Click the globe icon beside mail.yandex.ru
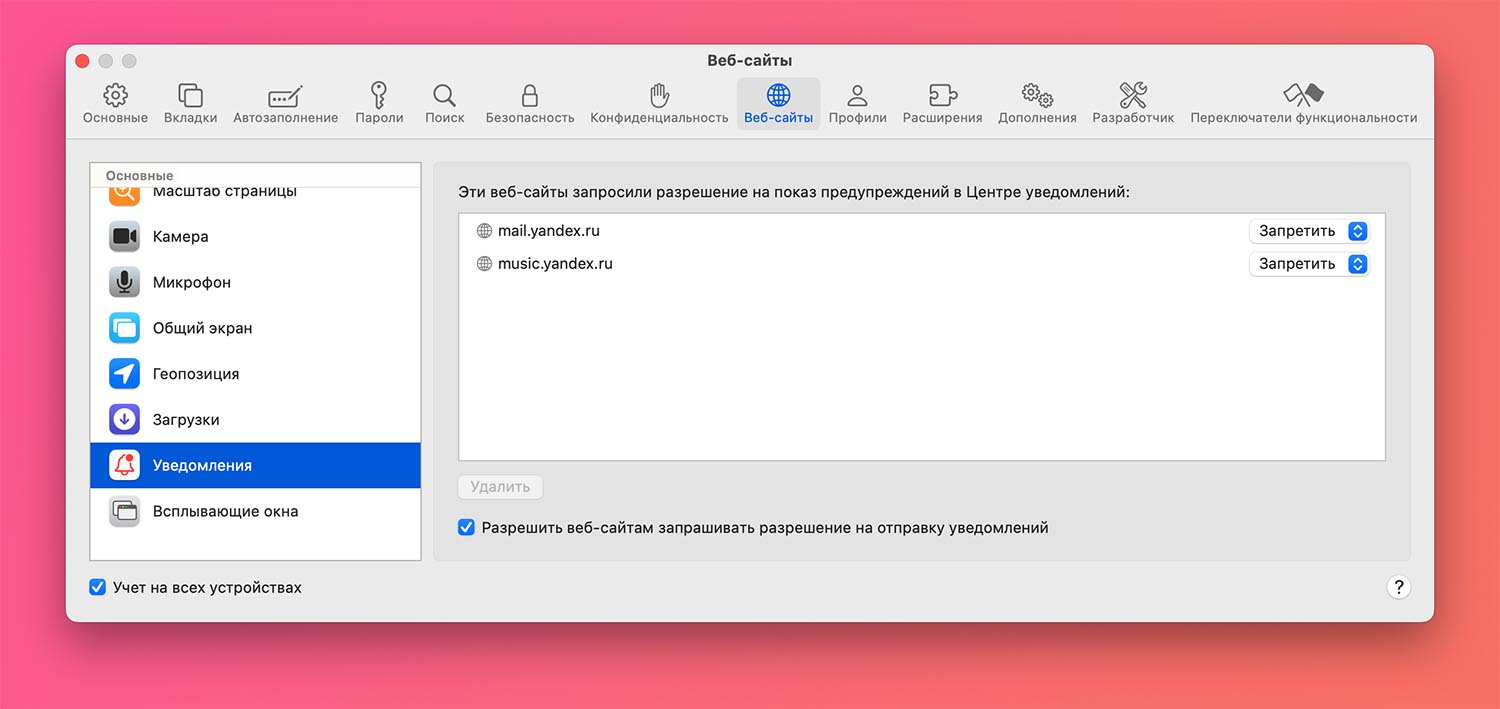Viewport: 1500px width, 709px height. pos(485,231)
